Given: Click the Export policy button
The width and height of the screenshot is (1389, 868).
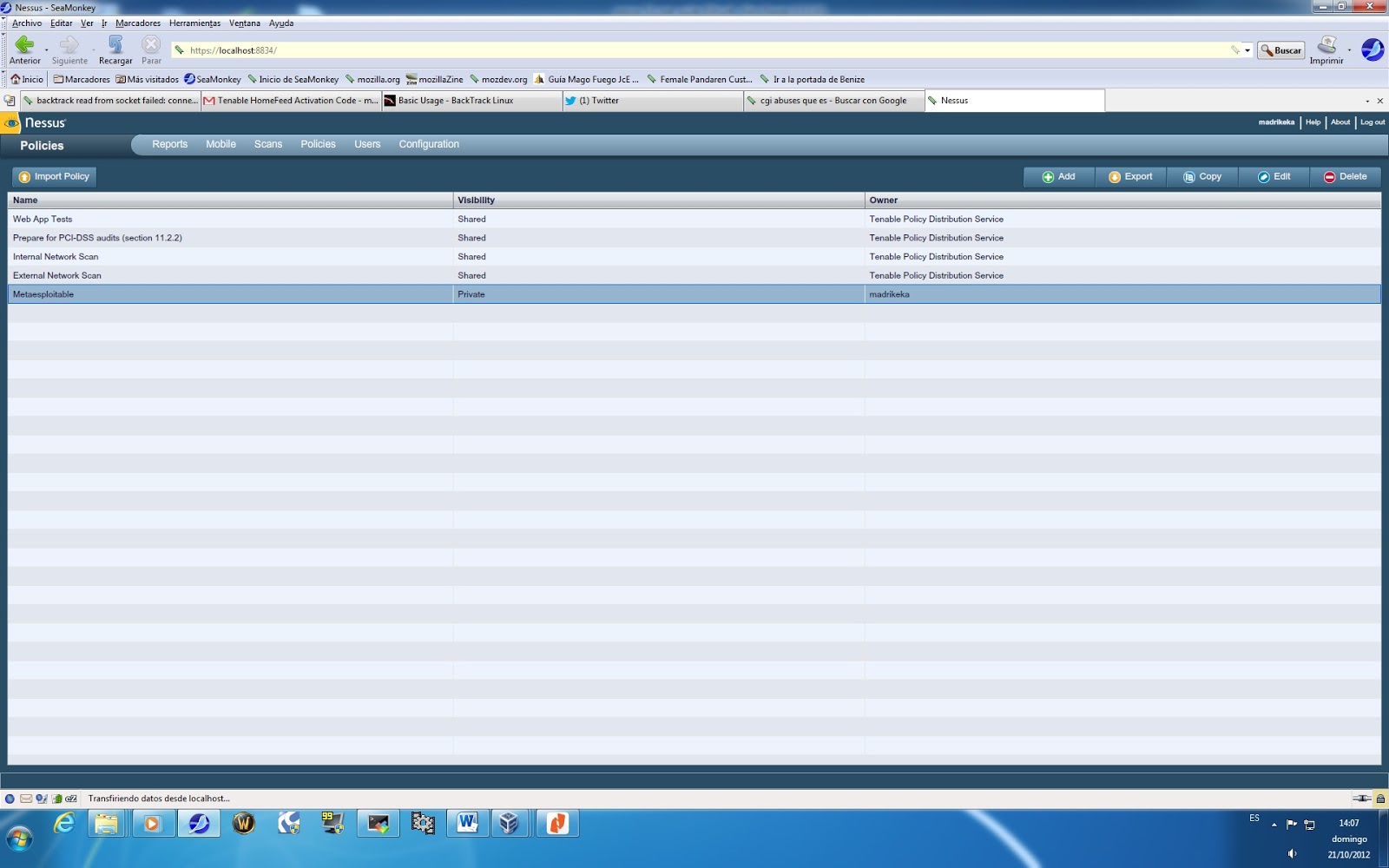Looking at the screenshot, I should [1131, 177].
